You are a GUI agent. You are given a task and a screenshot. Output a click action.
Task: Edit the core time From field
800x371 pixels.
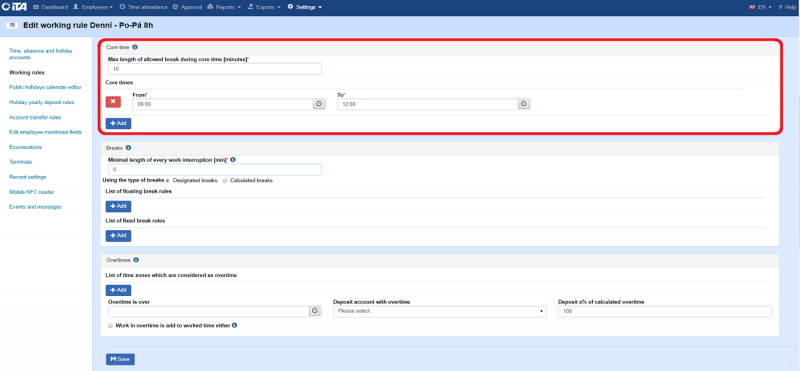pos(222,104)
